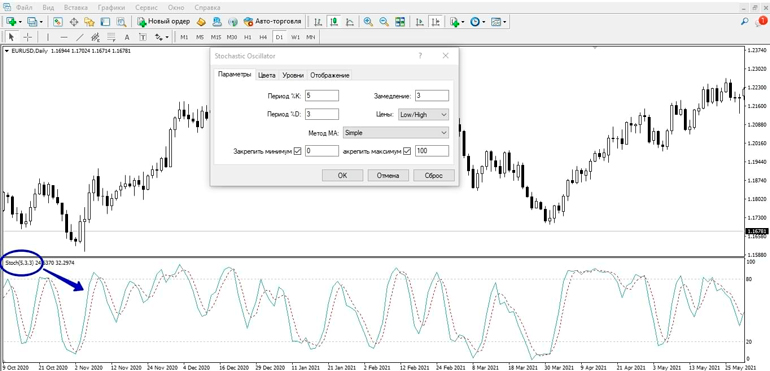Image resolution: width=770 pixels, height=371 pixels.
Task: Select the vertical line drawing tool
Action: click(x=48, y=37)
